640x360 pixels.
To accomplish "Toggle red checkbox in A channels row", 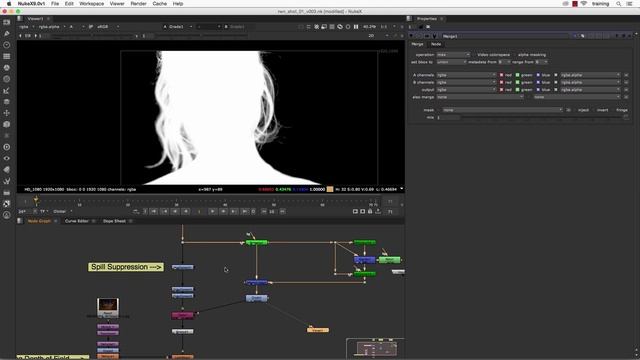I will click(502, 75).
